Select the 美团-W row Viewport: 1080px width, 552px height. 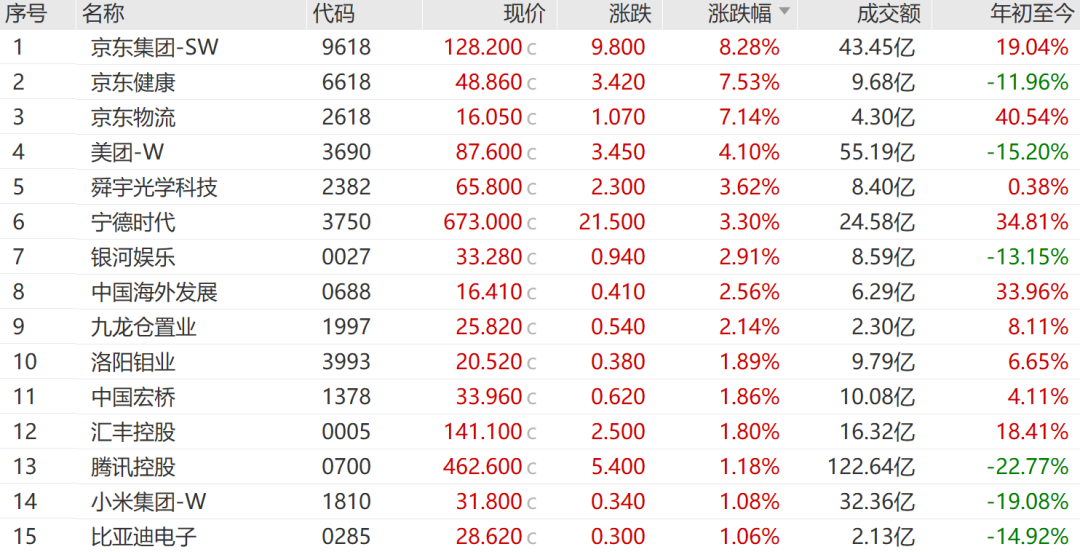[x=540, y=152]
